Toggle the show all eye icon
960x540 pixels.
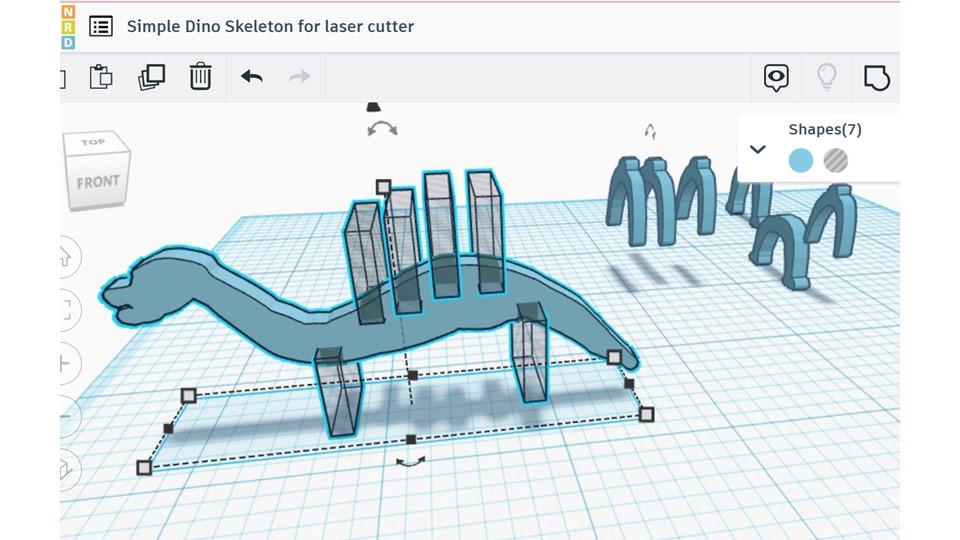coord(776,78)
